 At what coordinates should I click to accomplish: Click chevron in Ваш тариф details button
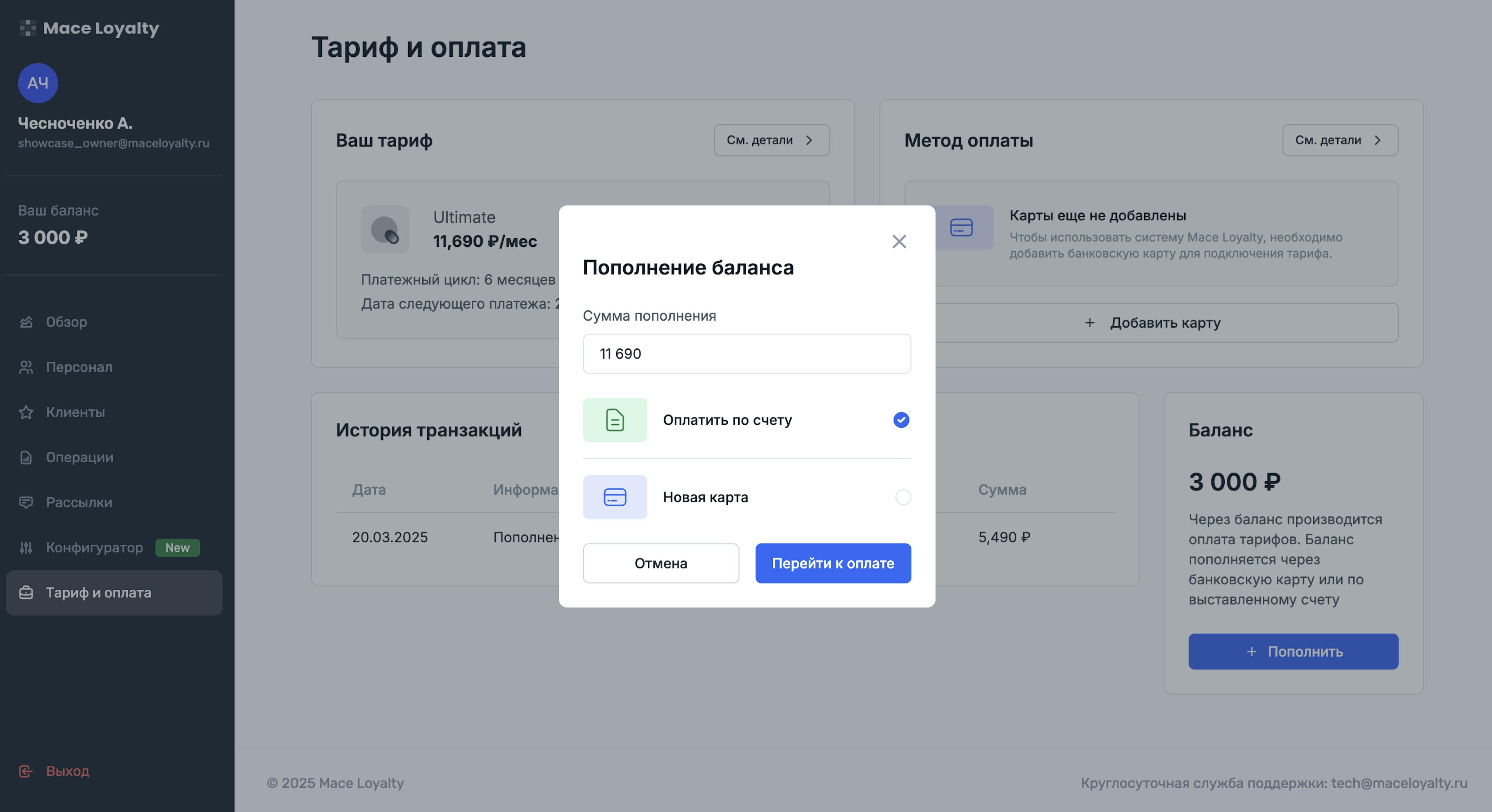809,140
